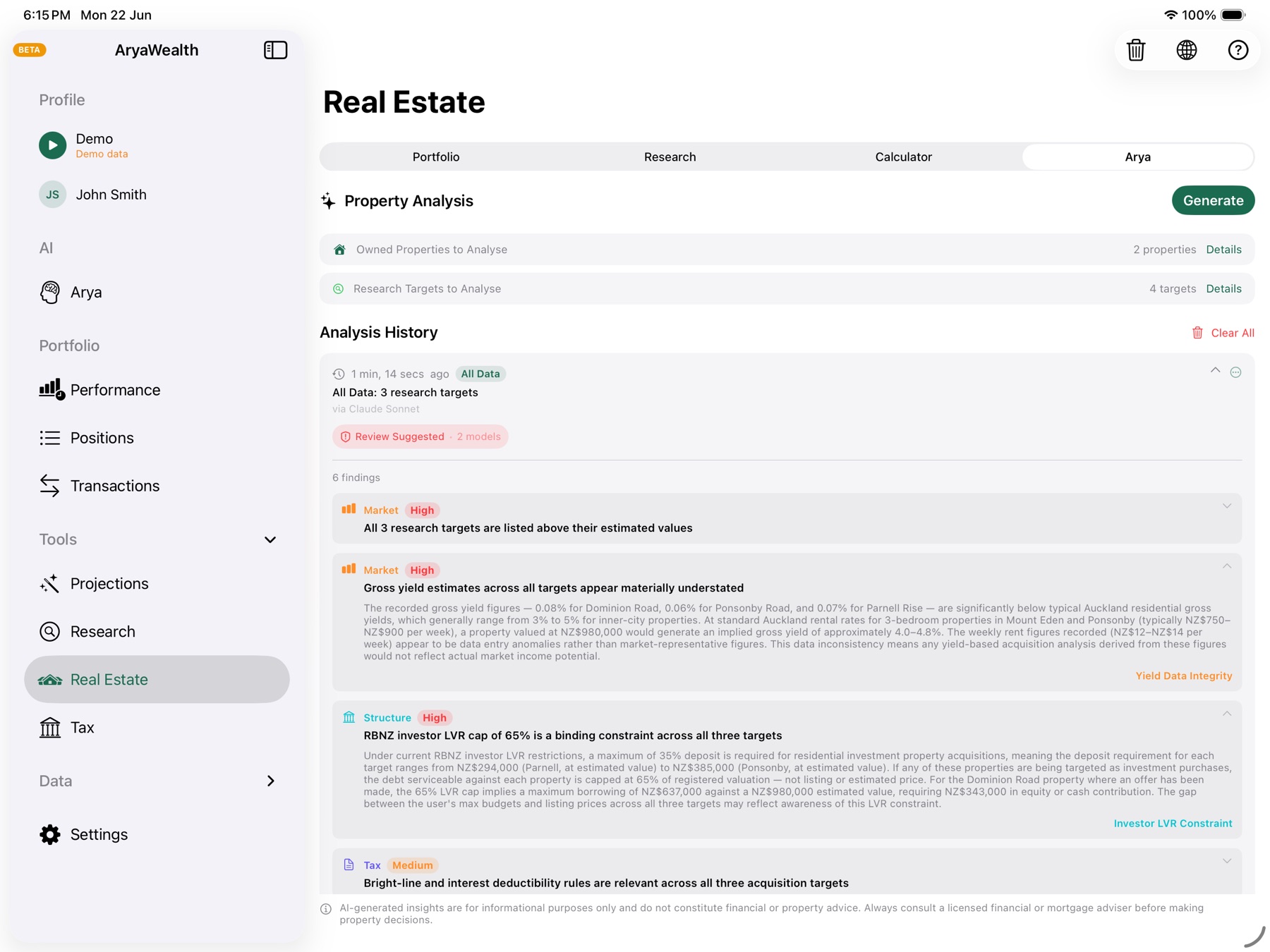Image resolution: width=1270 pixels, height=952 pixels.
Task: Open the Projections sparkle icon
Action: tap(49, 584)
